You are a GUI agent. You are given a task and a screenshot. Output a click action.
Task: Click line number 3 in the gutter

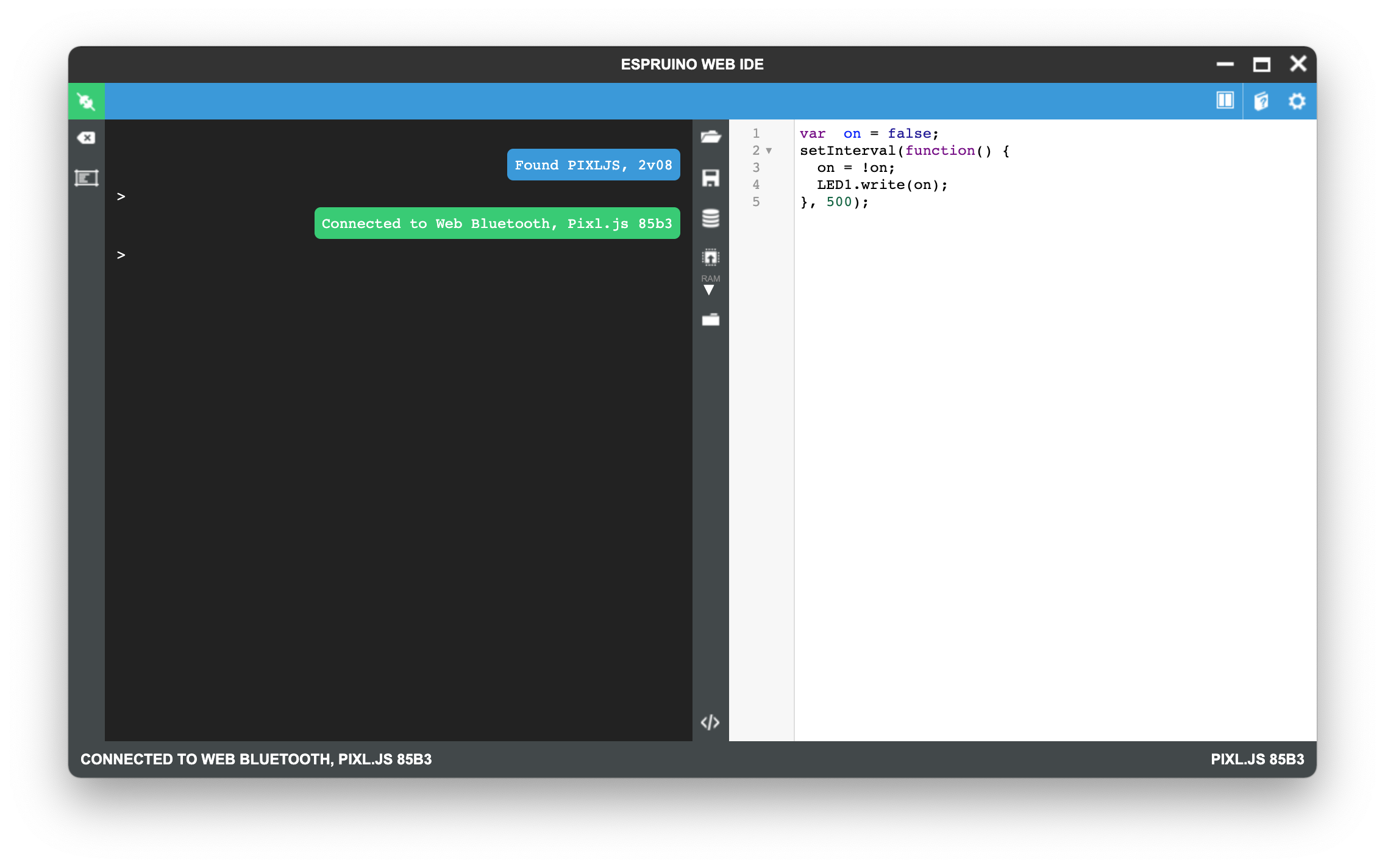coord(756,168)
